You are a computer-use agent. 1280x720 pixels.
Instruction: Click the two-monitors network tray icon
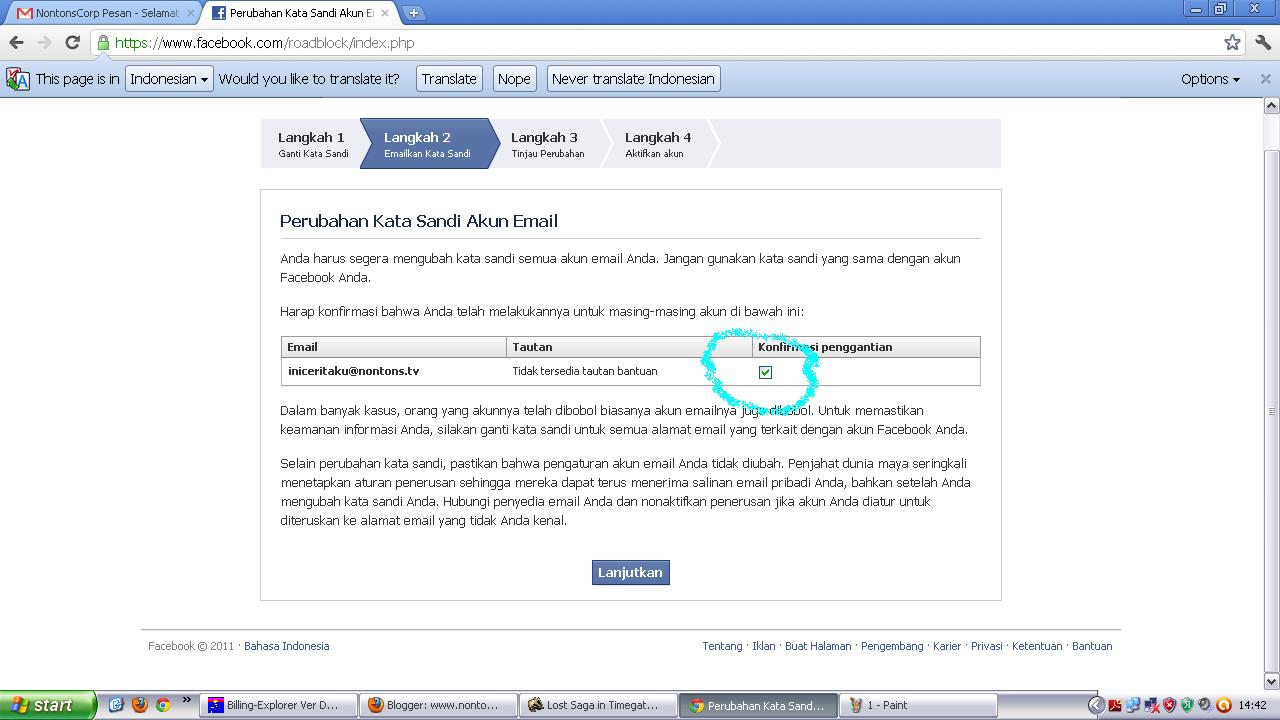[x=1133, y=705]
